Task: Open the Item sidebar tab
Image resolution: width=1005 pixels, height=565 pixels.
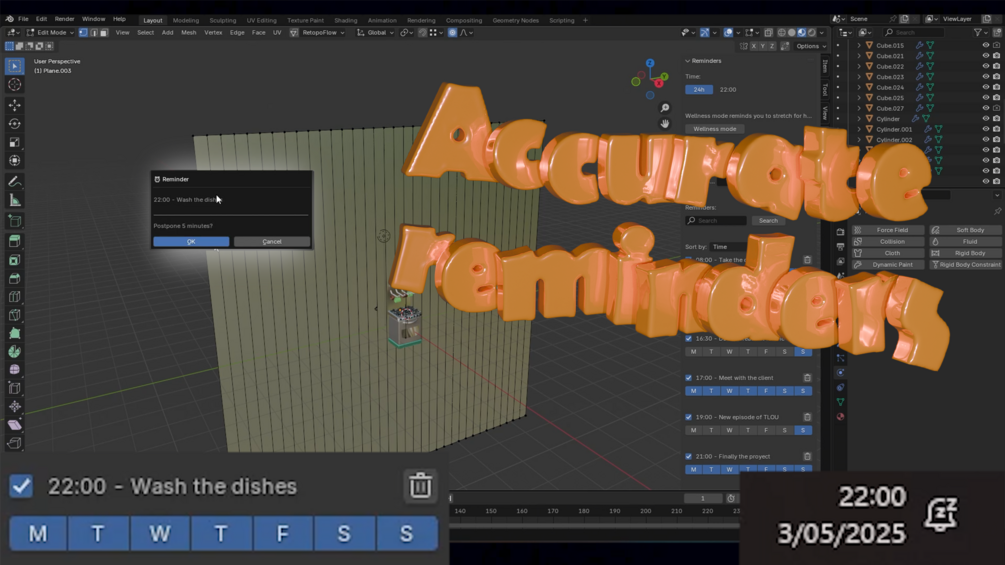Action: pos(825,67)
